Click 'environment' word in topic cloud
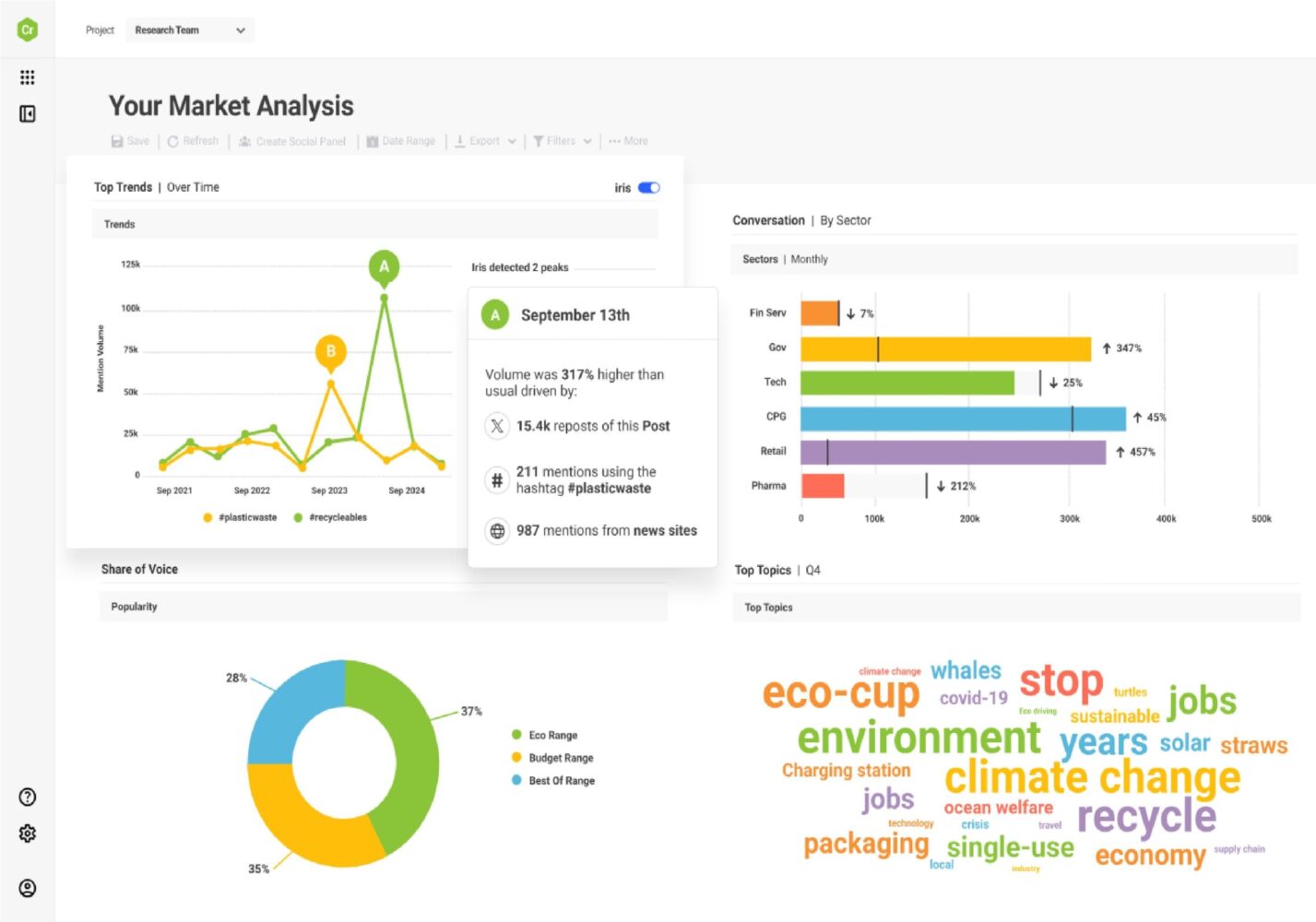1316x922 pixels. (x=919, y=738)
